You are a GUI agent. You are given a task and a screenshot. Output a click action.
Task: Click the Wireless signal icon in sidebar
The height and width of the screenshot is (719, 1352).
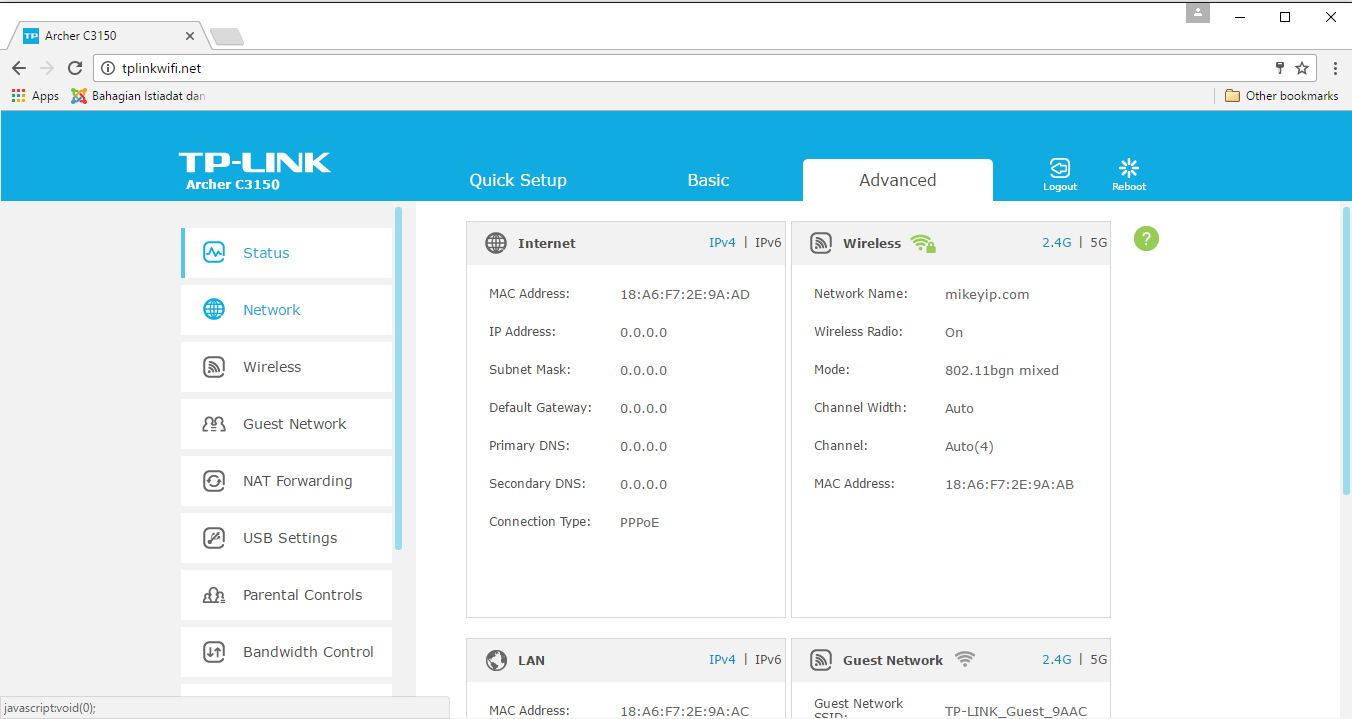pyautogui.click(x=214, y=367)
